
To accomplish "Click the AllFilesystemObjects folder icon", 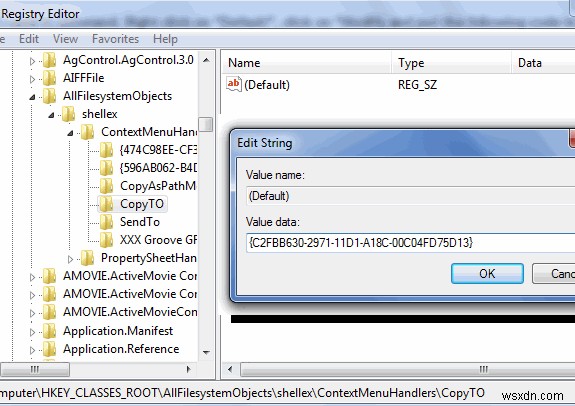I will (x=50, y=96).
